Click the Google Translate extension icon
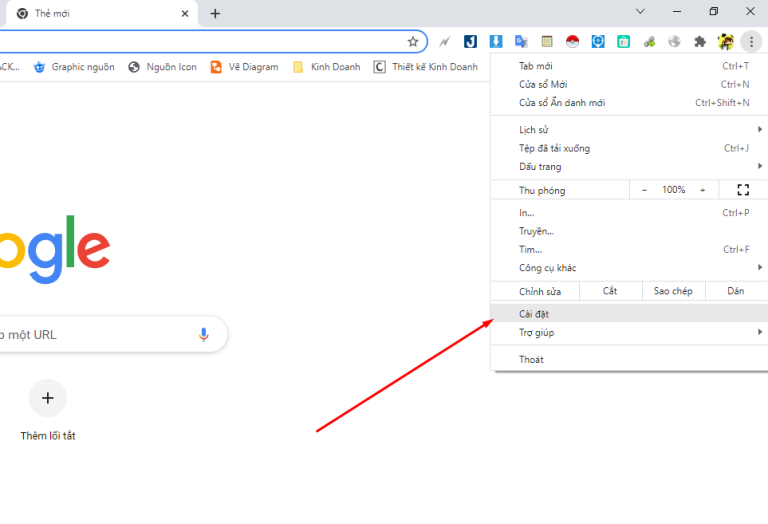768x524 pixels. pos(521,42)
